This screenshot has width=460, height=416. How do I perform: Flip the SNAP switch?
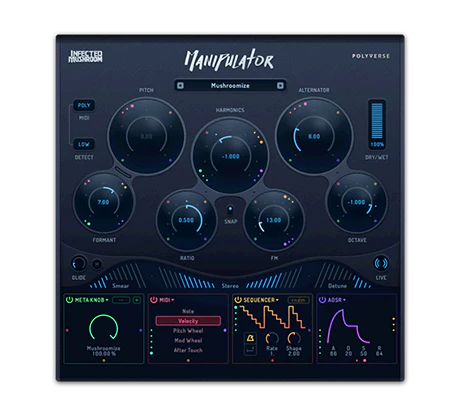tap(230, 210)
